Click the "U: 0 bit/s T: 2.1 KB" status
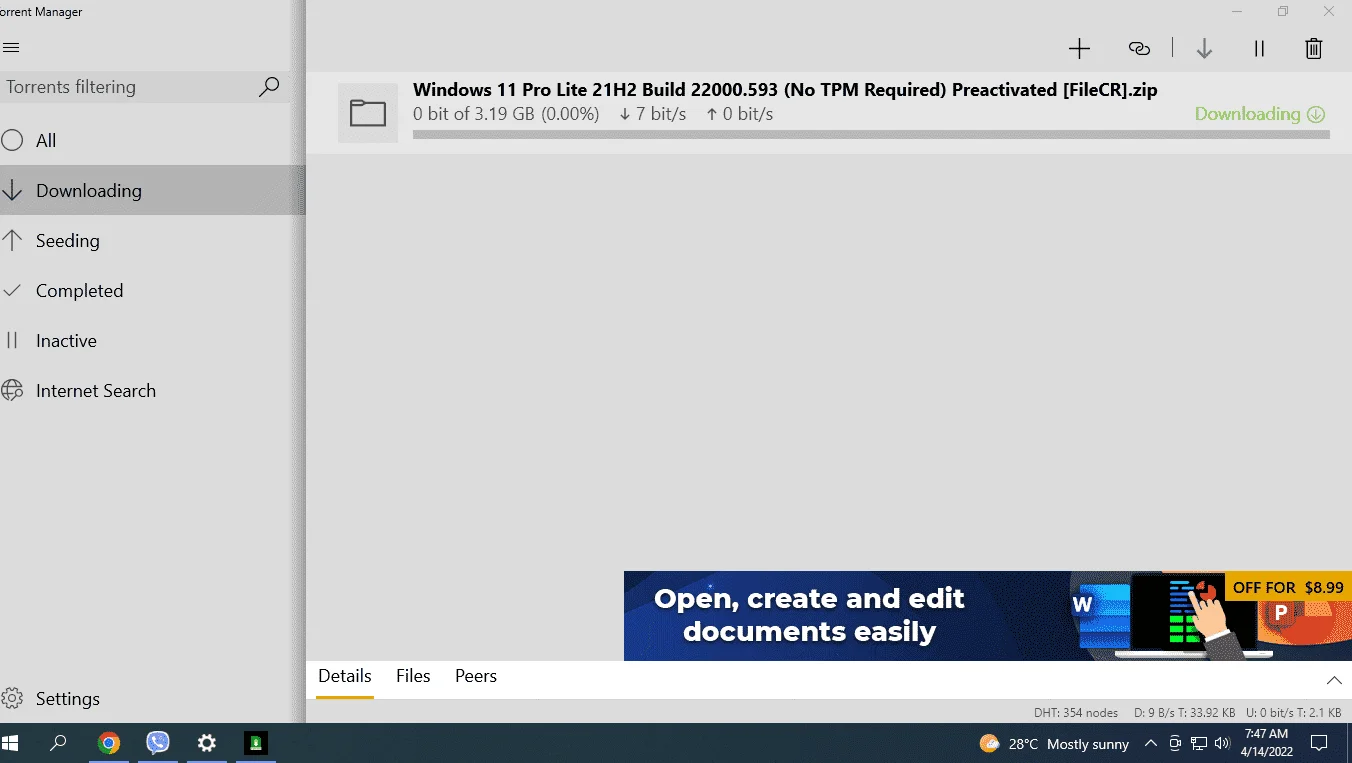This screenshot has height=763, width=1352. (1293, 713)
